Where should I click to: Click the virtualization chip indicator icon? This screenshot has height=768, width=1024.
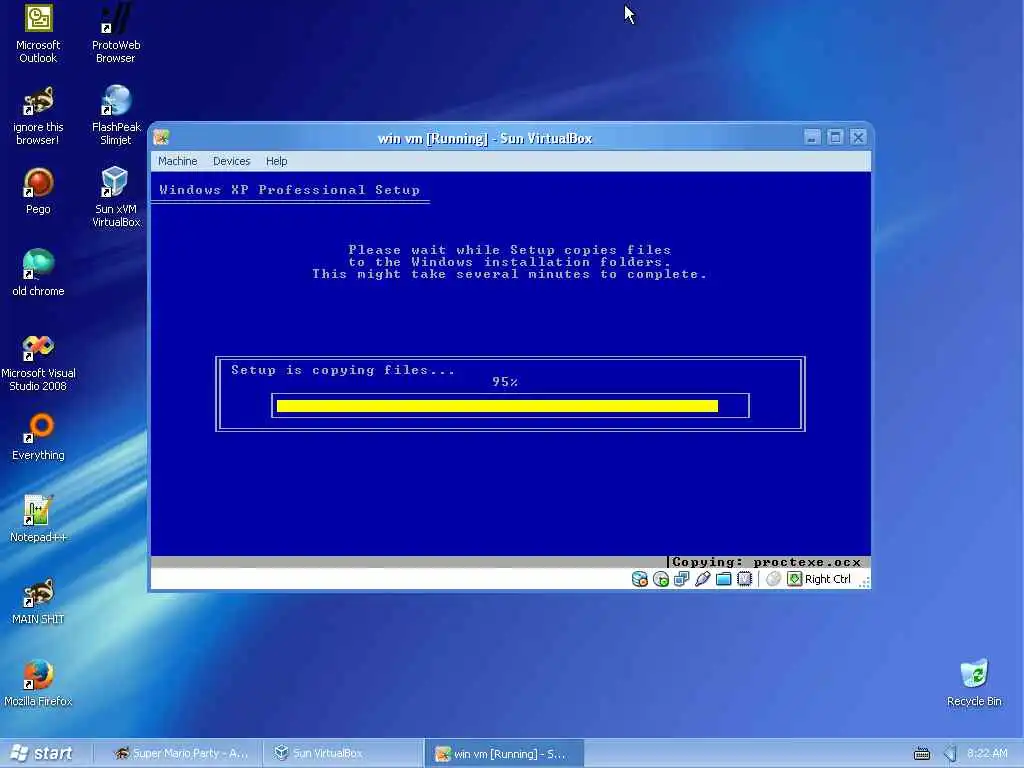point(744,579)
